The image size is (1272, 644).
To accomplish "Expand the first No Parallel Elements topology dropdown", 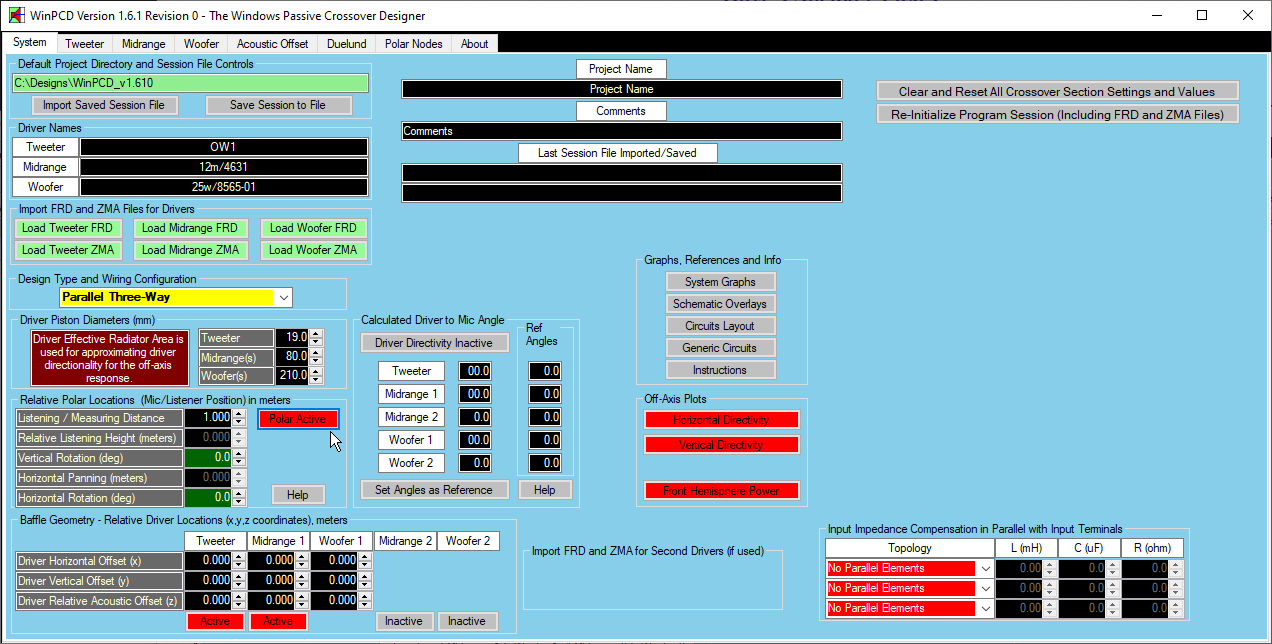I will pos(985,568).
